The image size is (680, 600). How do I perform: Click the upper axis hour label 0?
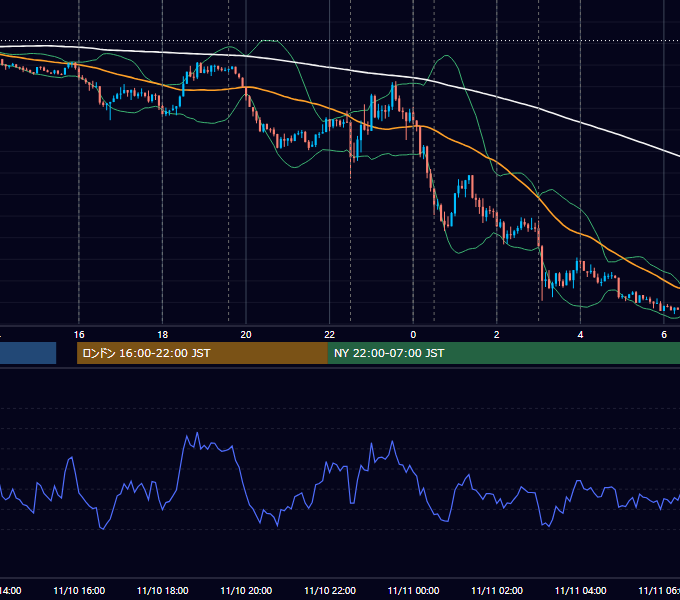point(413,335)
